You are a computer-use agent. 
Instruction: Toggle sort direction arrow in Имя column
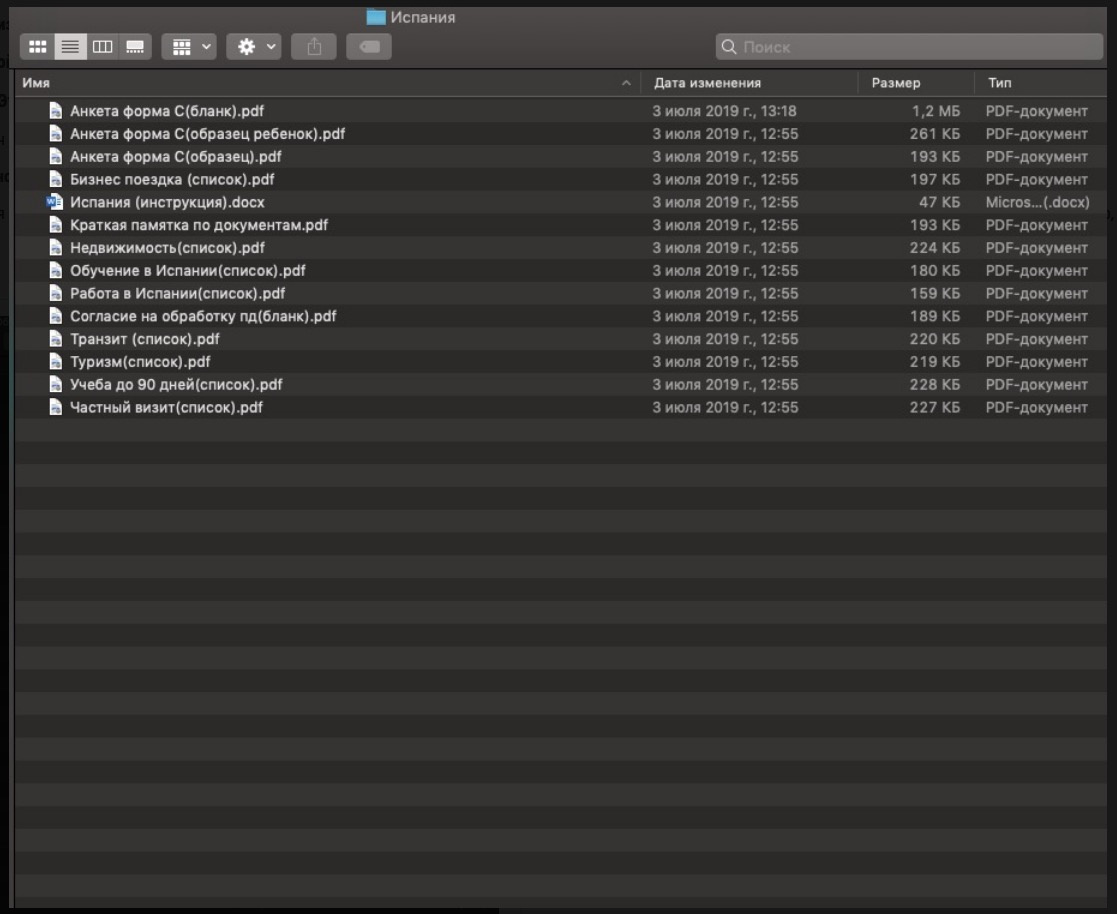click(626, 83)
